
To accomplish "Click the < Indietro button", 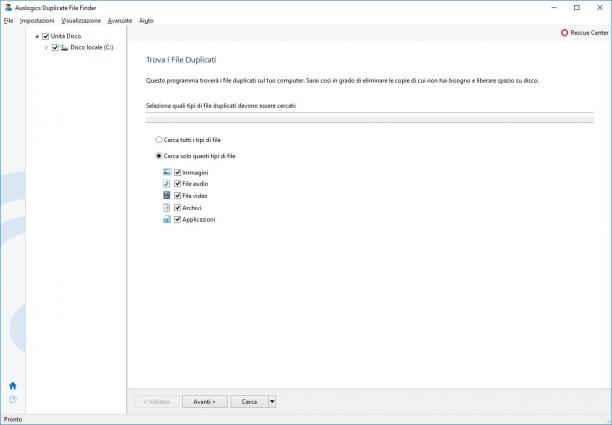I will point(157,401).
